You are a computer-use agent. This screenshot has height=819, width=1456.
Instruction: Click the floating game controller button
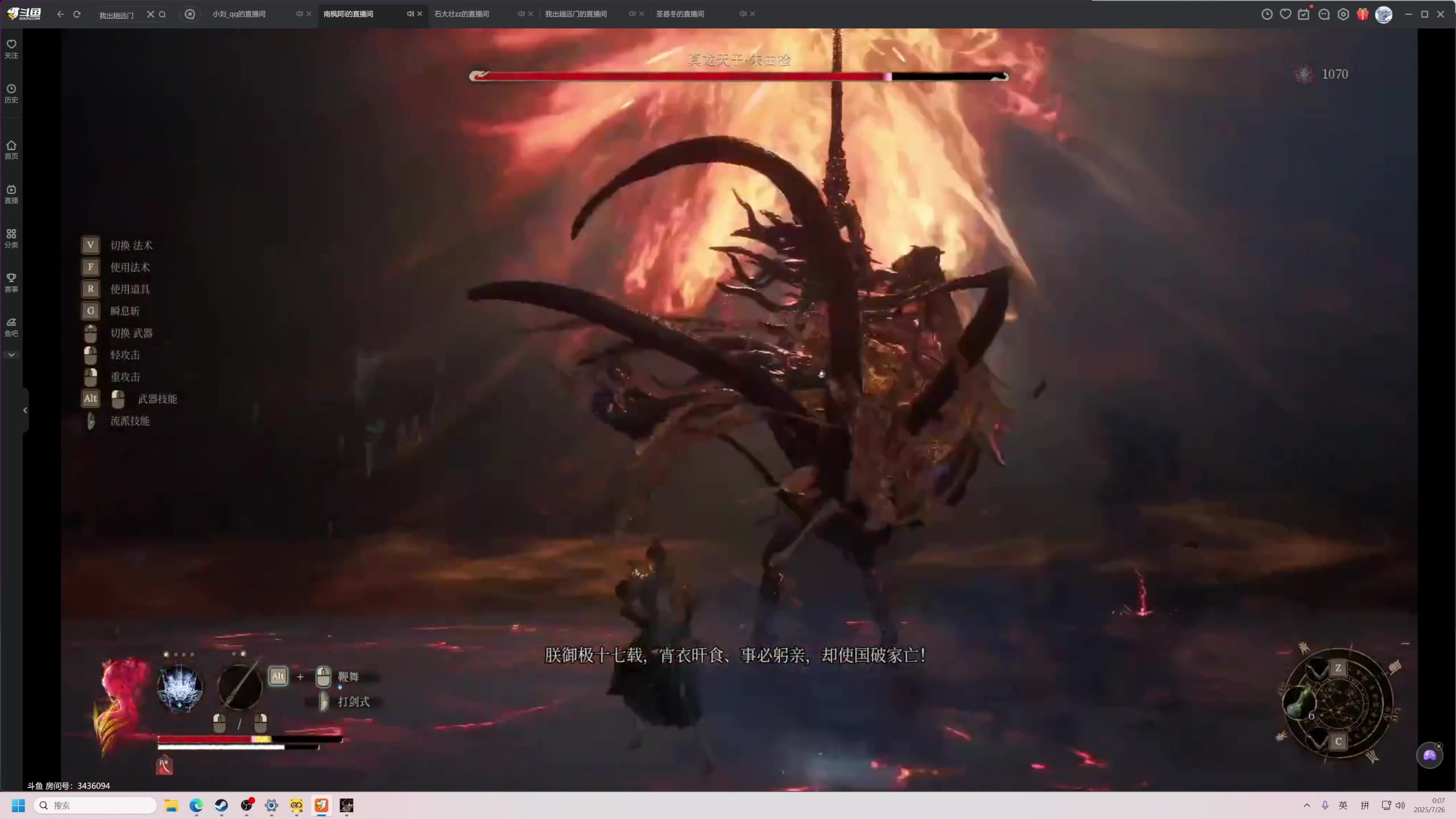[x=1429, y=756]
